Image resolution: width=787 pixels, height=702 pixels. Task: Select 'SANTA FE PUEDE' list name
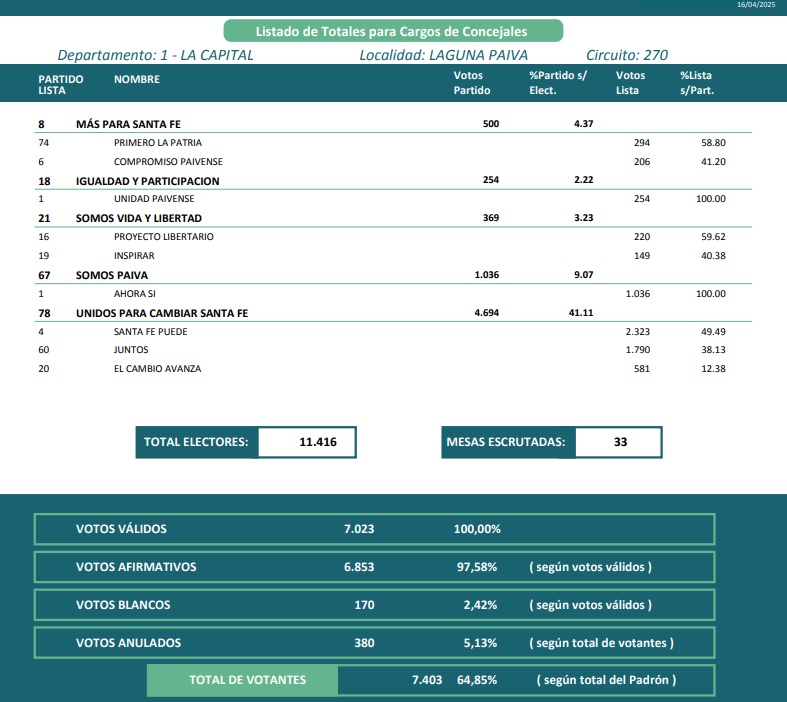coord(151,332)
